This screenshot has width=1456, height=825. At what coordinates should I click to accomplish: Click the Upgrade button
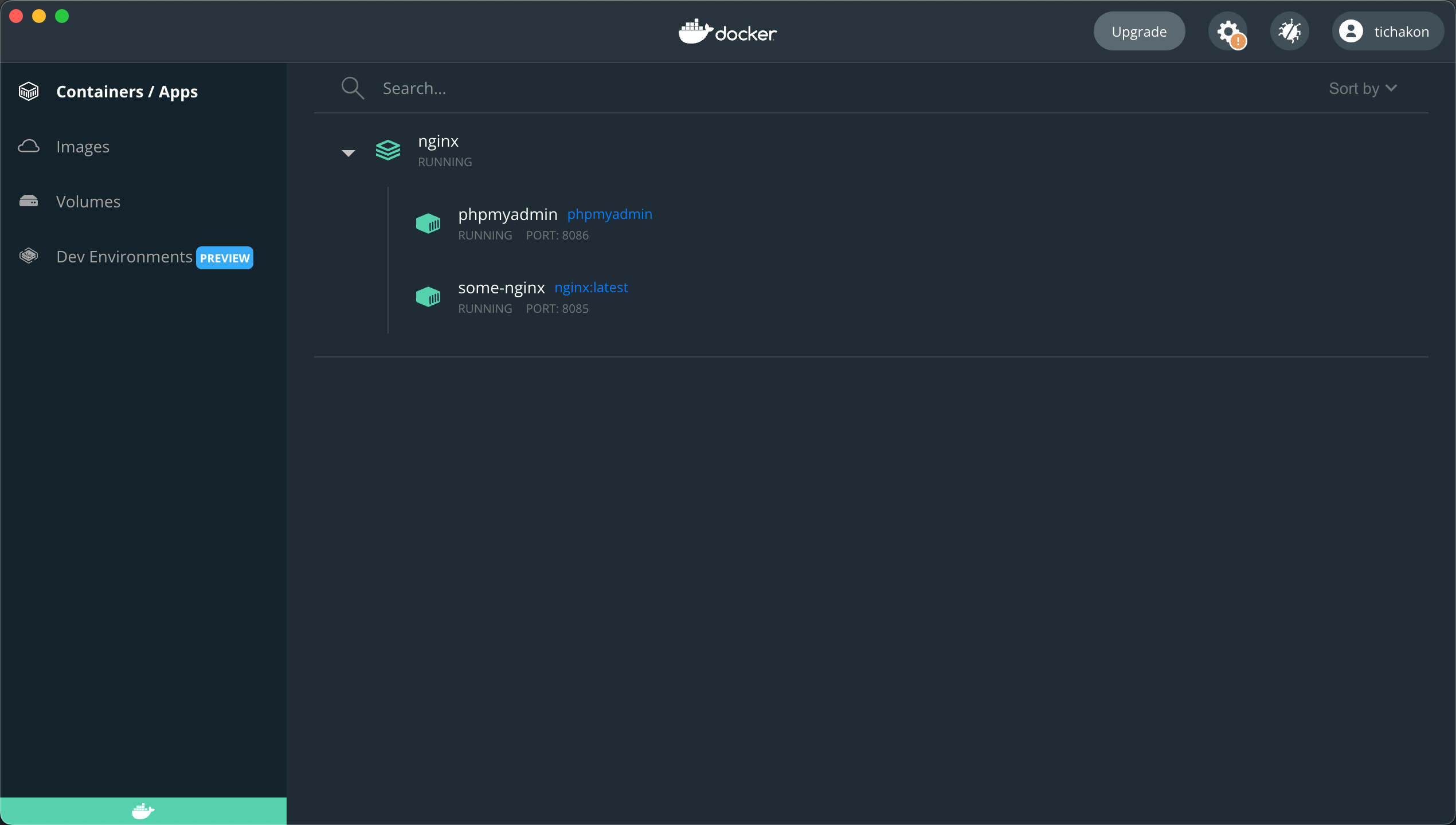click(1138, 31)
